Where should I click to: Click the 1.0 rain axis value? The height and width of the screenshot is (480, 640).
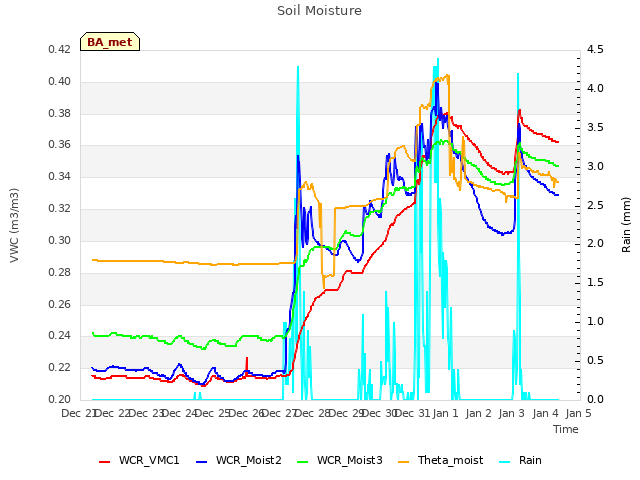click(595, 322)
